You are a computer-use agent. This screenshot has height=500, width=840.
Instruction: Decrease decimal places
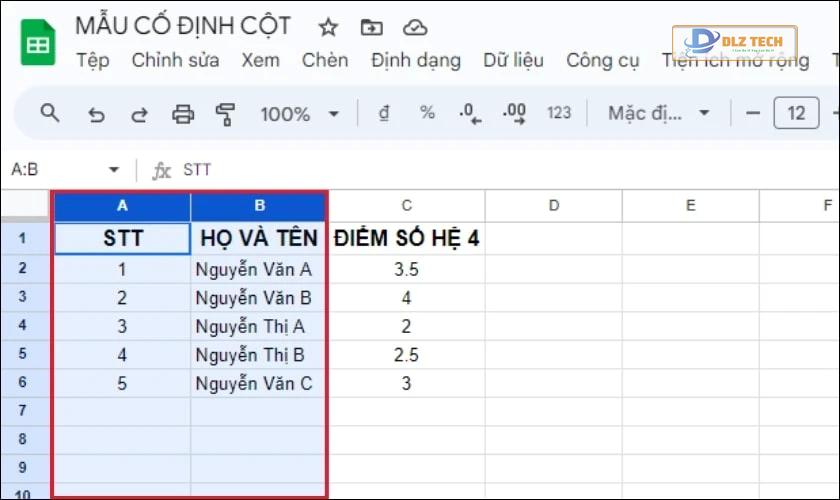click(x=470, y=114)
